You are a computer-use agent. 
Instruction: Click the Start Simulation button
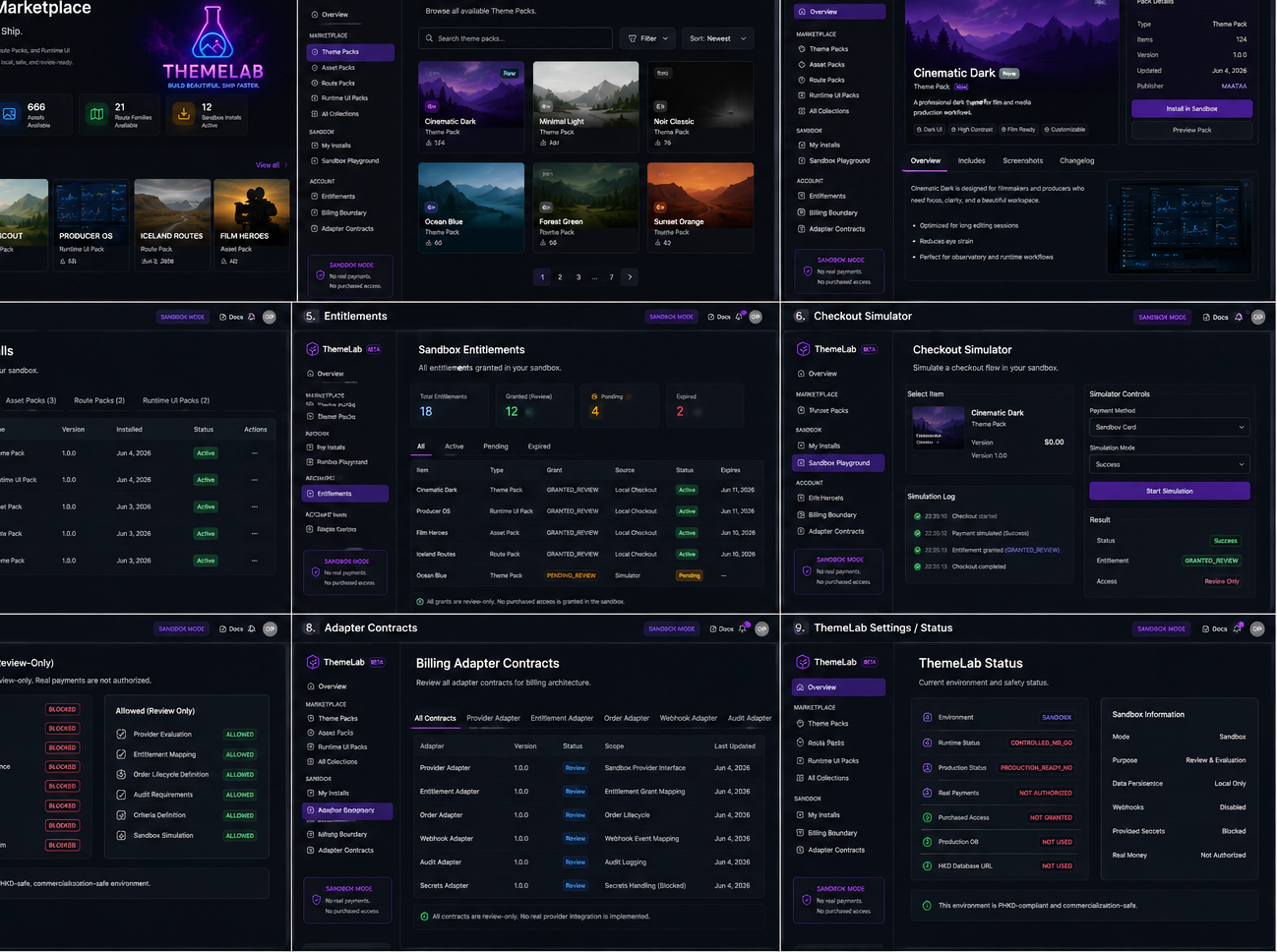pyautogui.click(x=1170, y=491)
